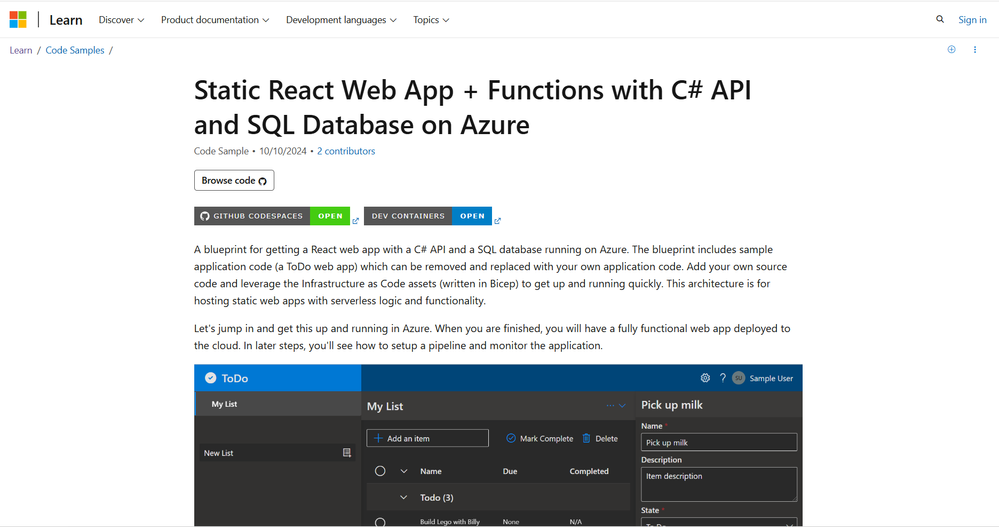This screenshot has width=999, height=527.
Task: Expand the Product documentation menu
Action: click(x=215, y=20)
